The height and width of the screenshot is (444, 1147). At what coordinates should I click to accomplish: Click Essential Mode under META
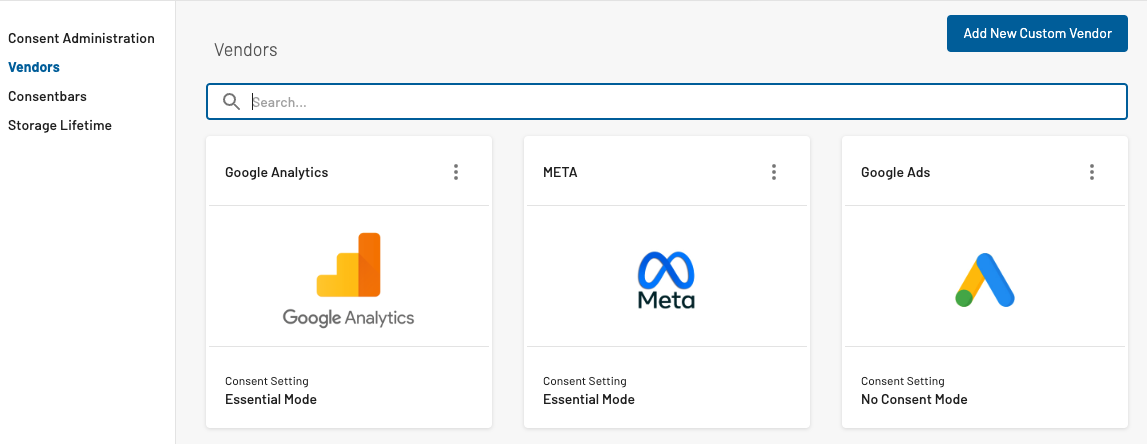pyautogui.click(x=589, y=399)
